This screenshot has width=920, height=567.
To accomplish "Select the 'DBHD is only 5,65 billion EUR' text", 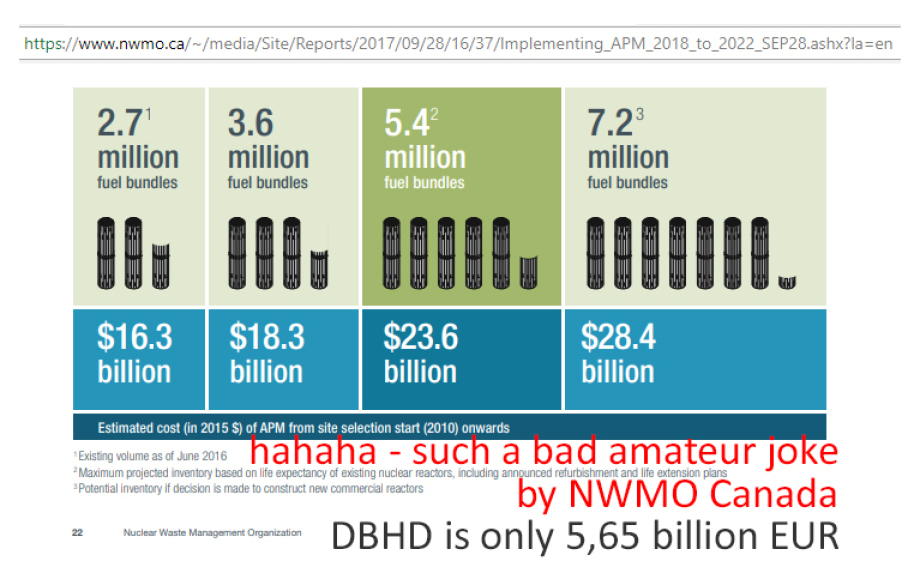I will (x=584, y=535).
